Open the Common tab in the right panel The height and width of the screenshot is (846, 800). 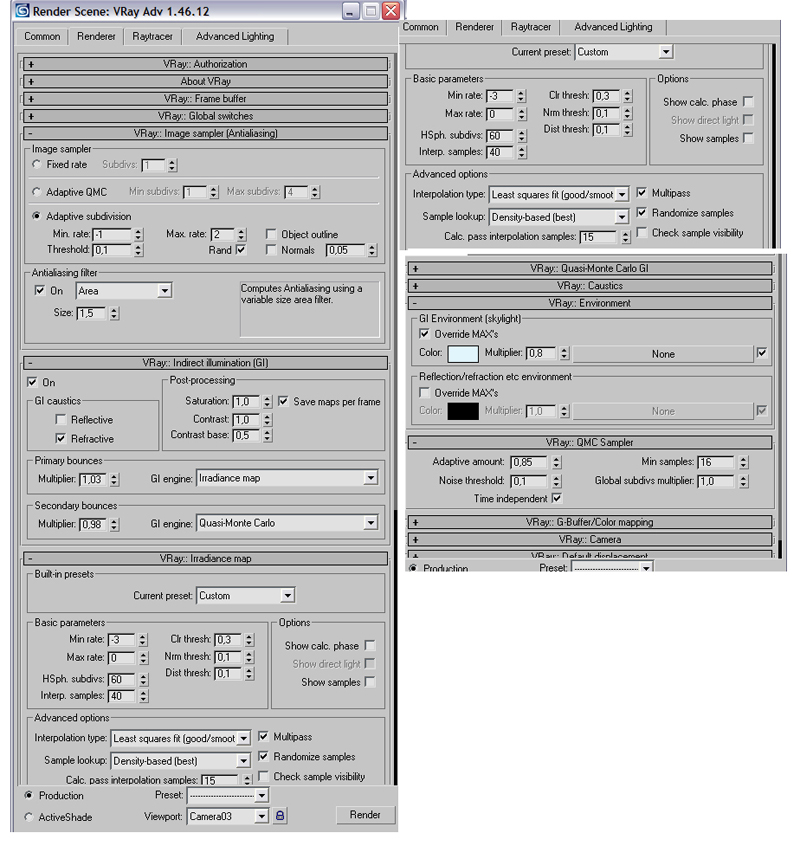tap(421, 26)
